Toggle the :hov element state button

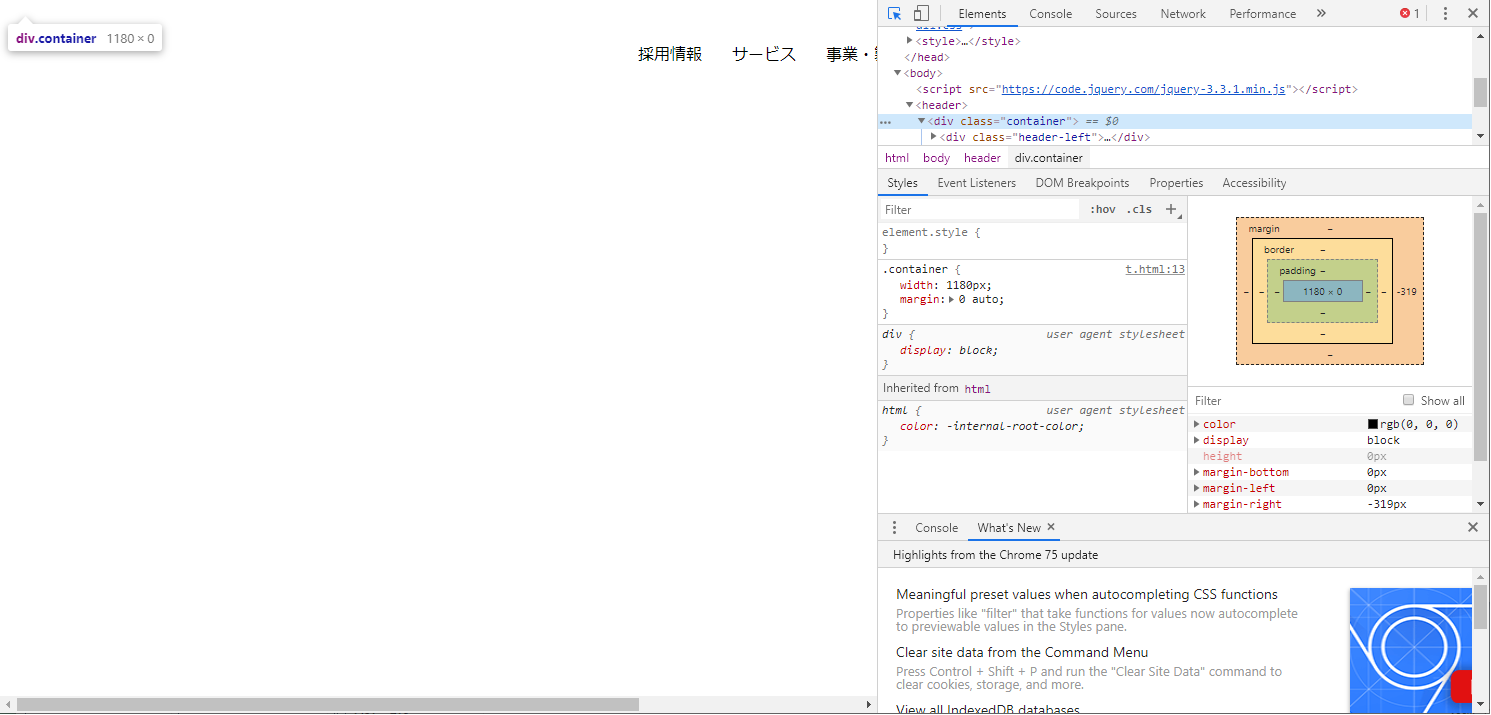click(1103, 210)
